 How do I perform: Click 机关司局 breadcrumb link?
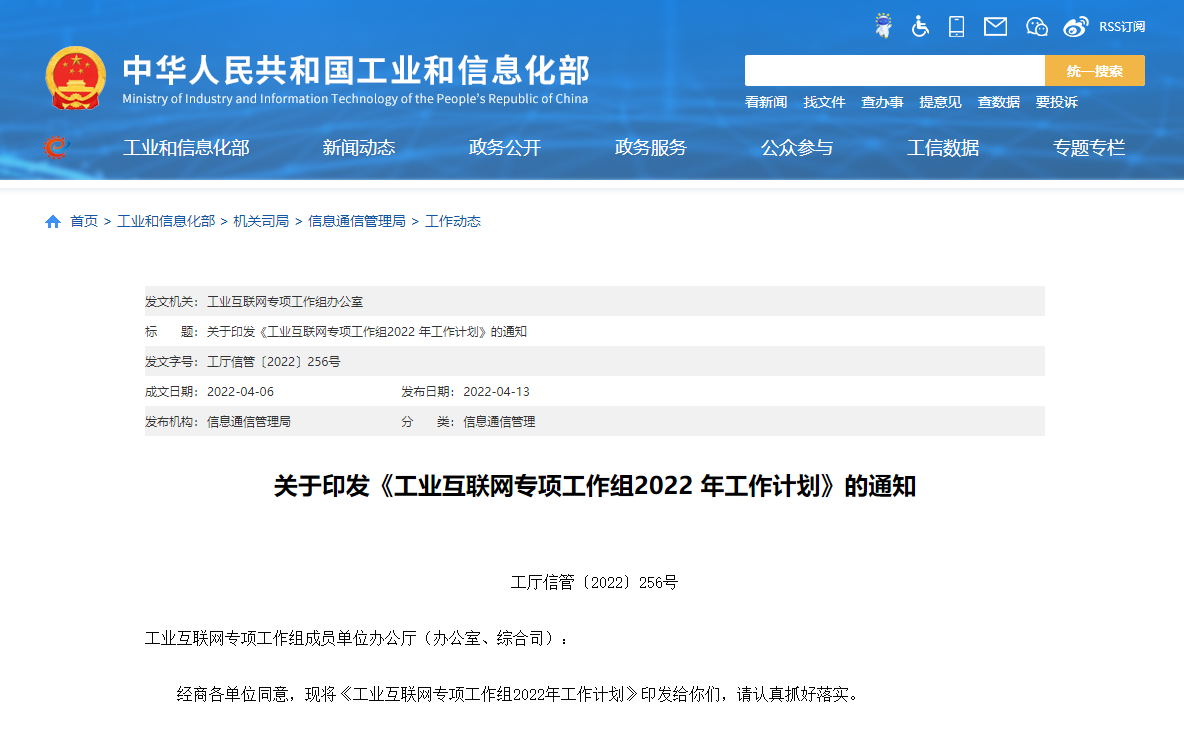coord(261,221)
